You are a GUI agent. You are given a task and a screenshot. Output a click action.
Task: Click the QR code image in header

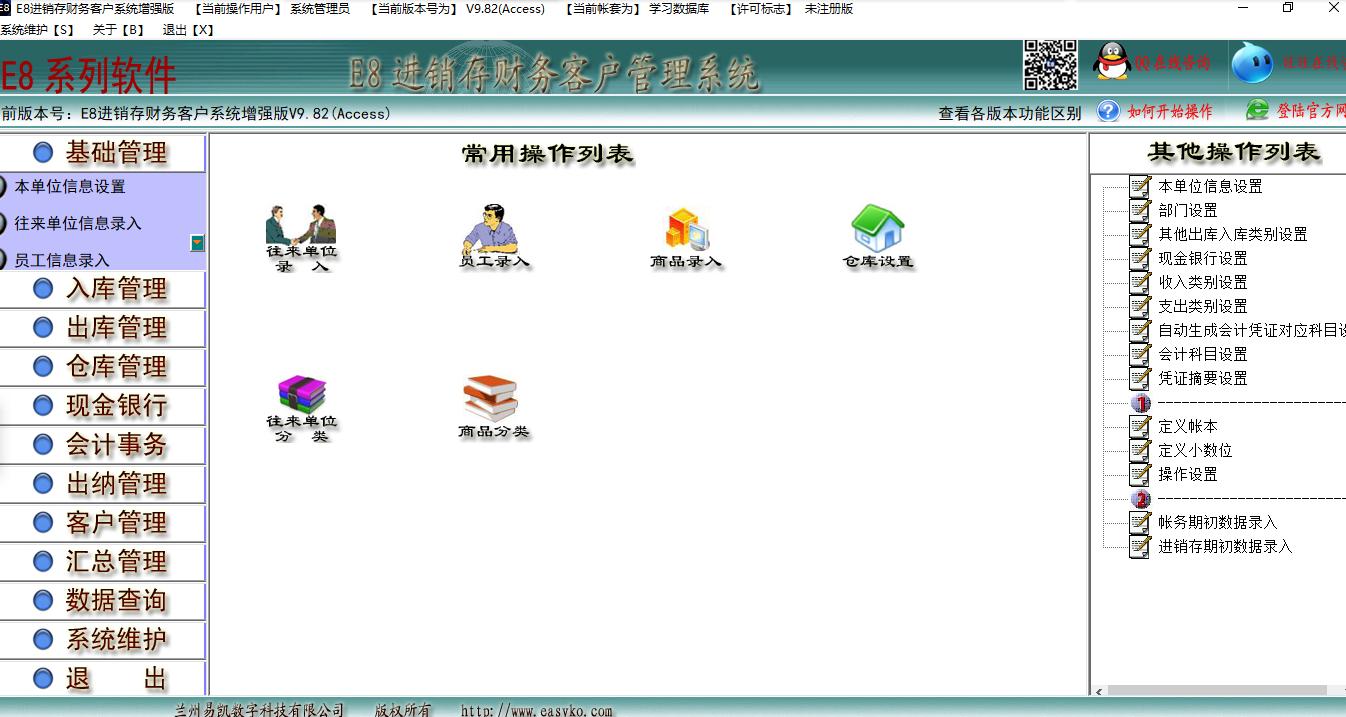coord(1049,65)
